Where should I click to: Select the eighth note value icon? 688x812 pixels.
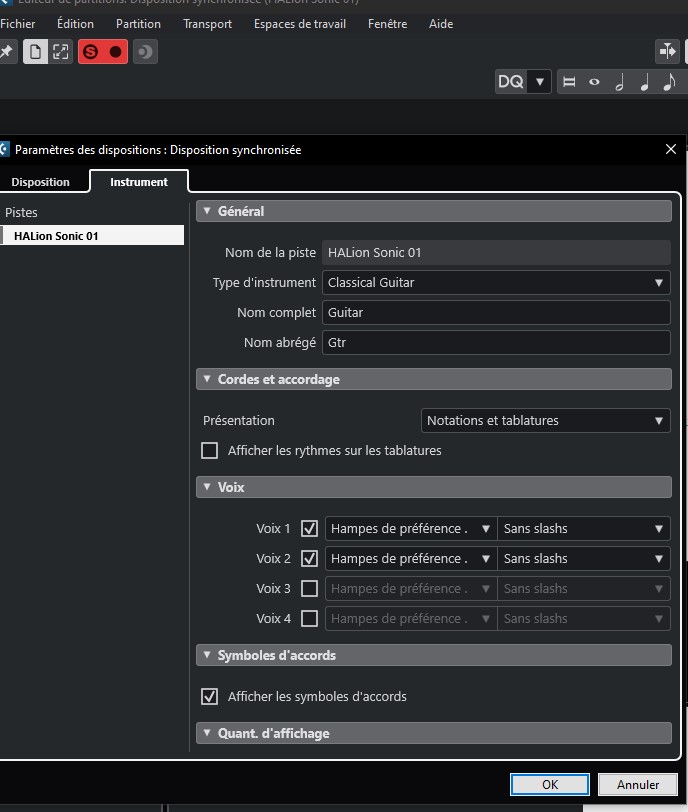pyautogui.click(x=669, y=82)
